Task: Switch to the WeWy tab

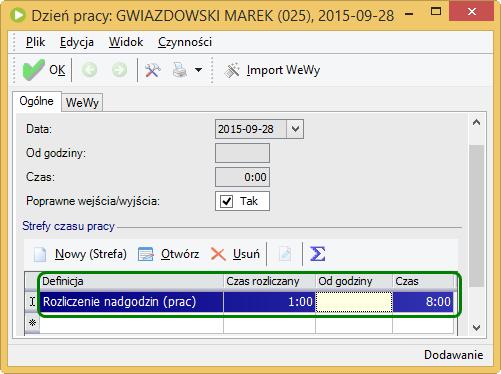Action: (x=82, y=103)
